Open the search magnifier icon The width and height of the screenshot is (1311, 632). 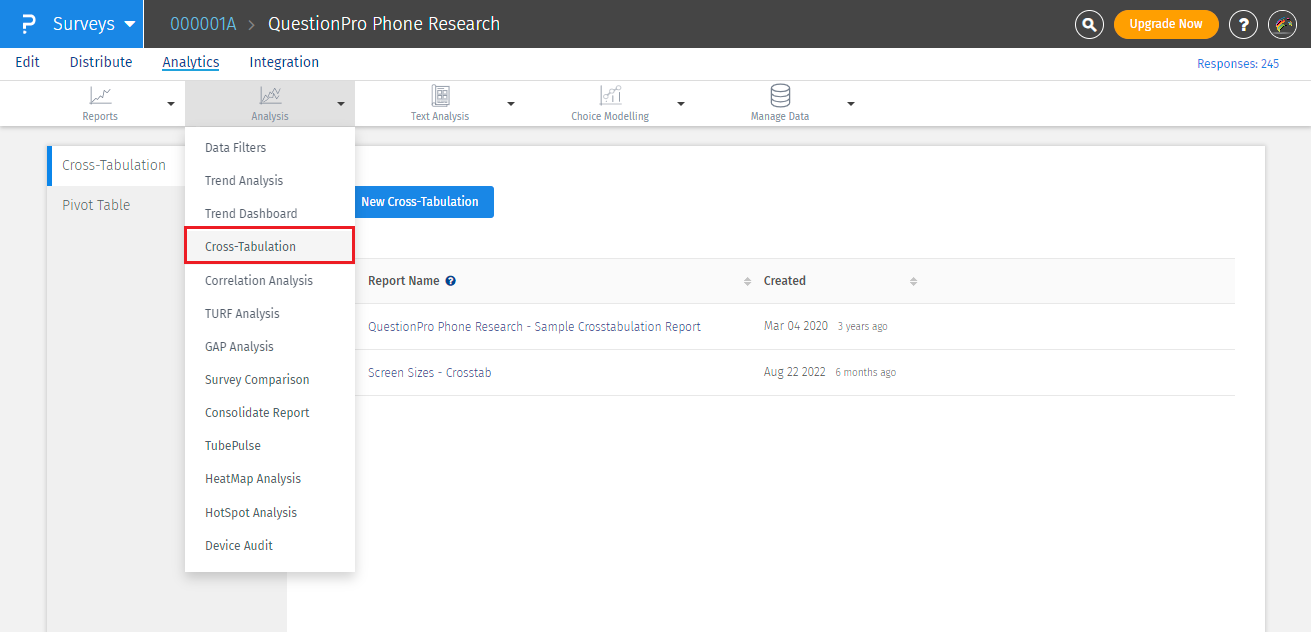point(1089,24)
